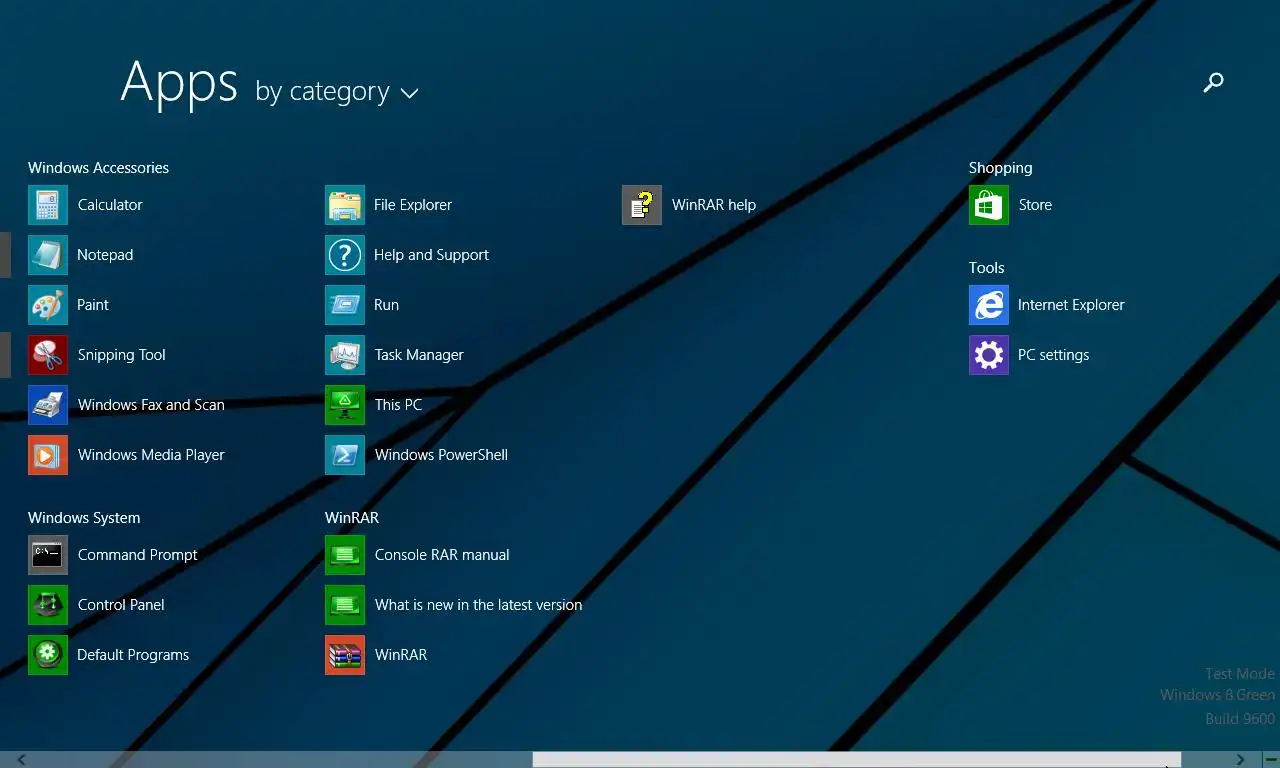Image resolution: width=1280 pixels, height=768 pixels.
Task: Select the Windows System group header
Action: 84,518
